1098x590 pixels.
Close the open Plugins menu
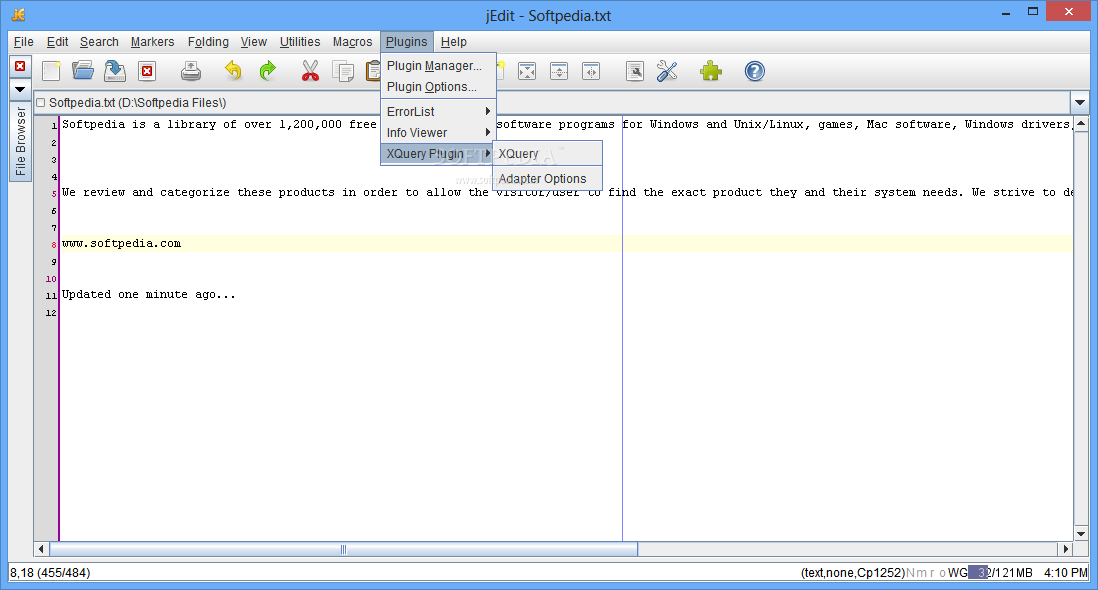click(406, 42)
